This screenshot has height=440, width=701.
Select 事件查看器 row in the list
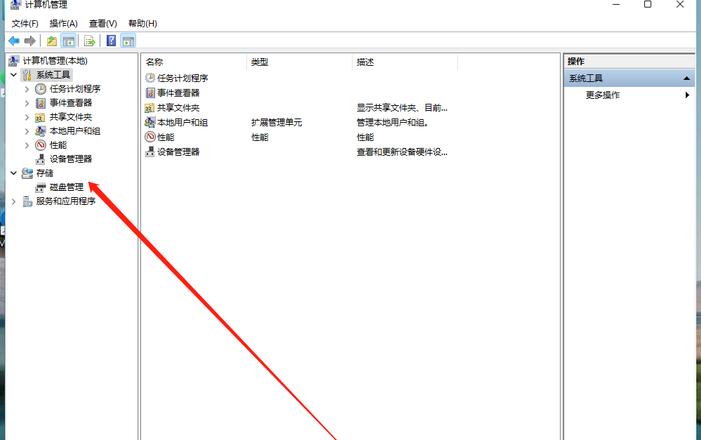(x=178, y=93)
